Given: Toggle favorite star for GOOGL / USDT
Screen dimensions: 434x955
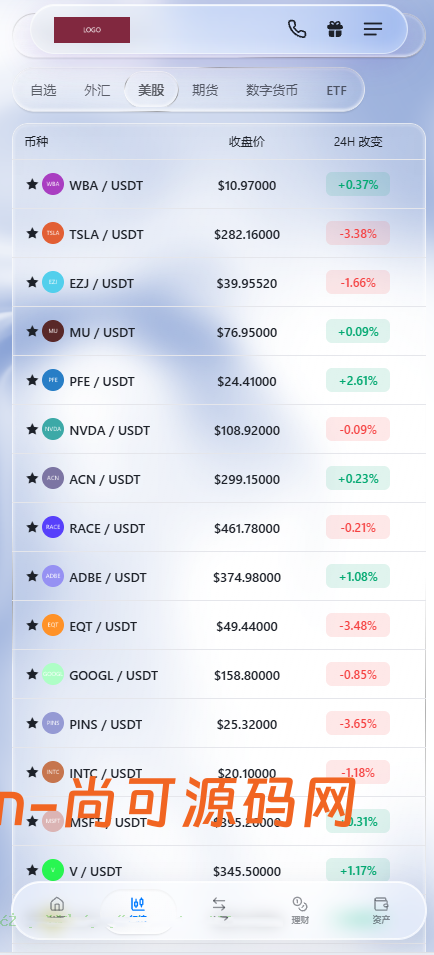Looking at the screenshot, I should pyautogui.click(x=32, y=674).
